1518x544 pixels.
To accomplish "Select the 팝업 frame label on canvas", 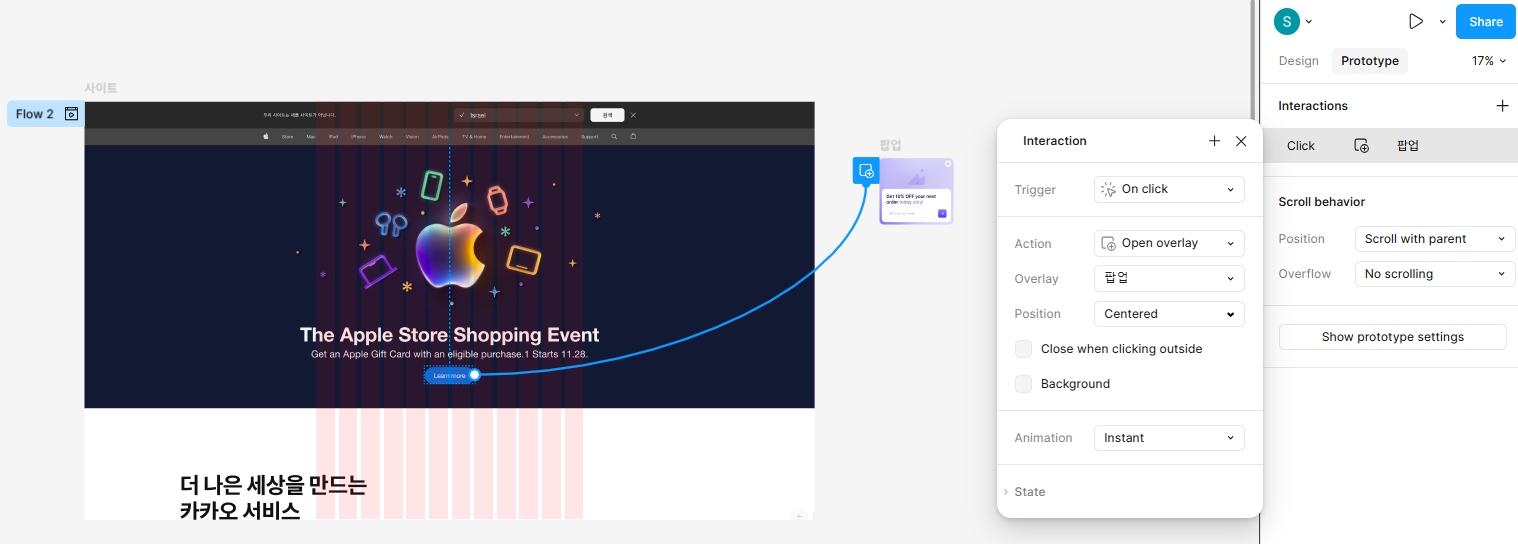I will click(x=891, y=145).
